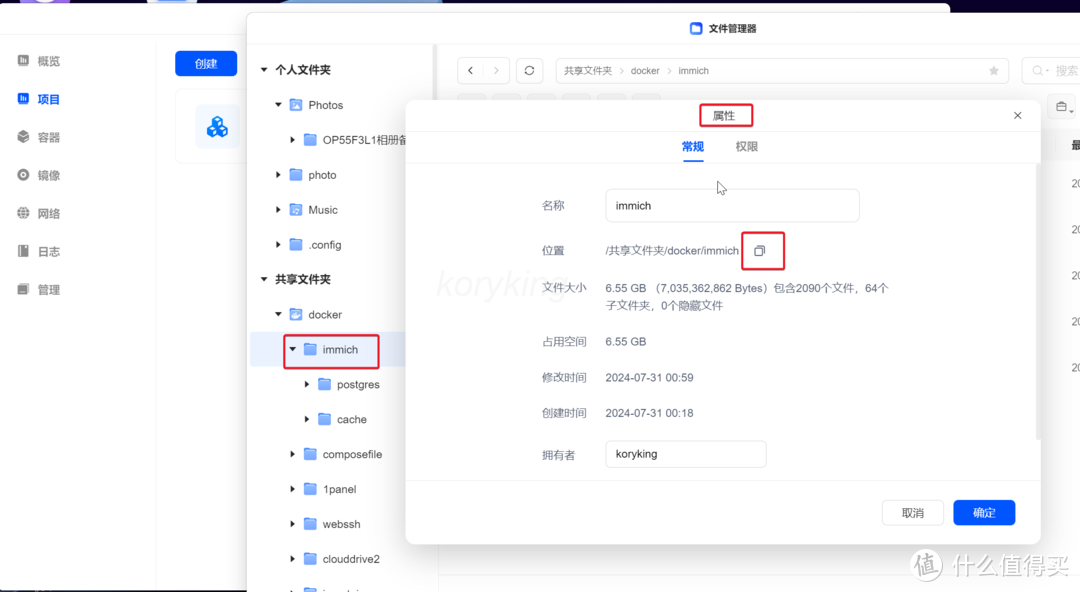Switch to the 权限 tab
The width and height of the screenshot is (1080, 592).
click(x=746, y=147)
